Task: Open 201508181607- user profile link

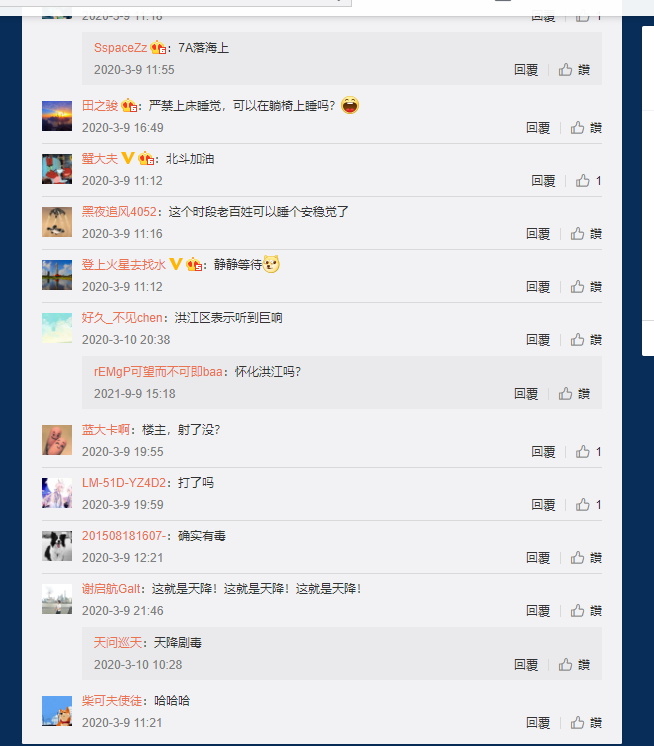Action: [124, 536]
